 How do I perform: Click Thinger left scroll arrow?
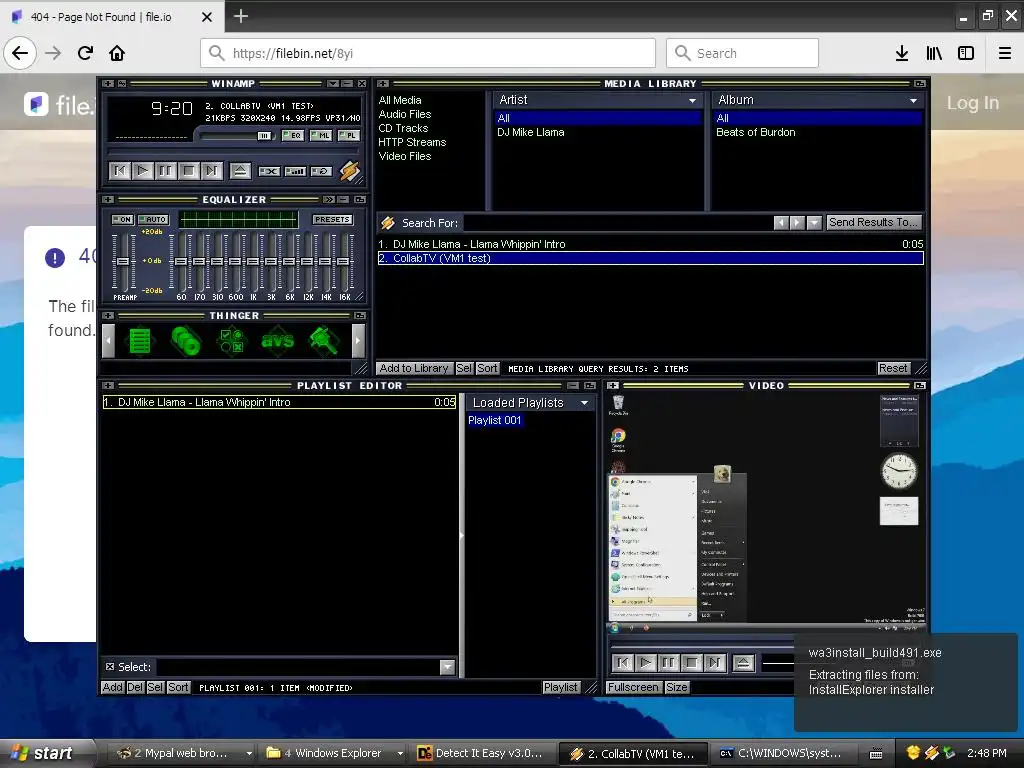pos(109,340)
